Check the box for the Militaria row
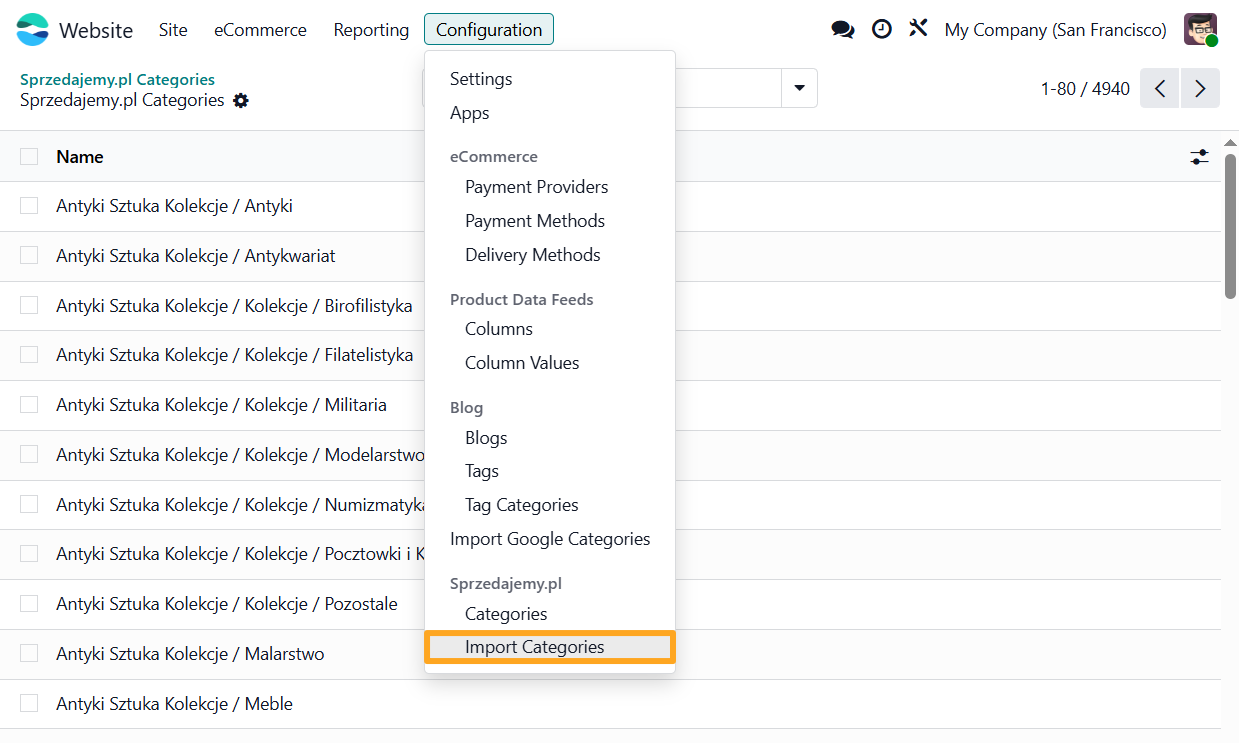The width and height of the screenshot is (1239, 743). click(29, 405)
